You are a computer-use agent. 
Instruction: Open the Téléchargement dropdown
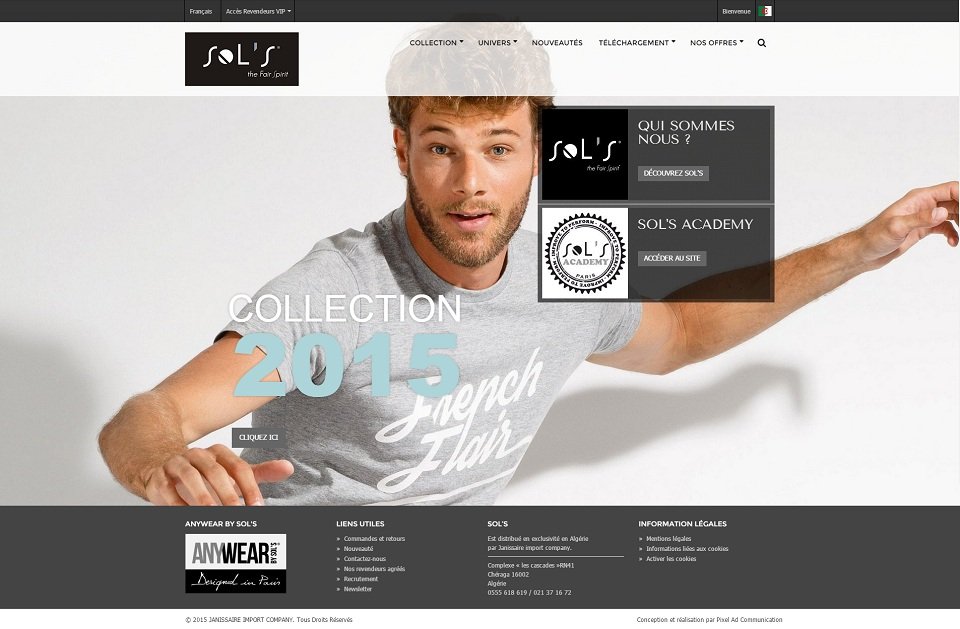pos(637,43)
